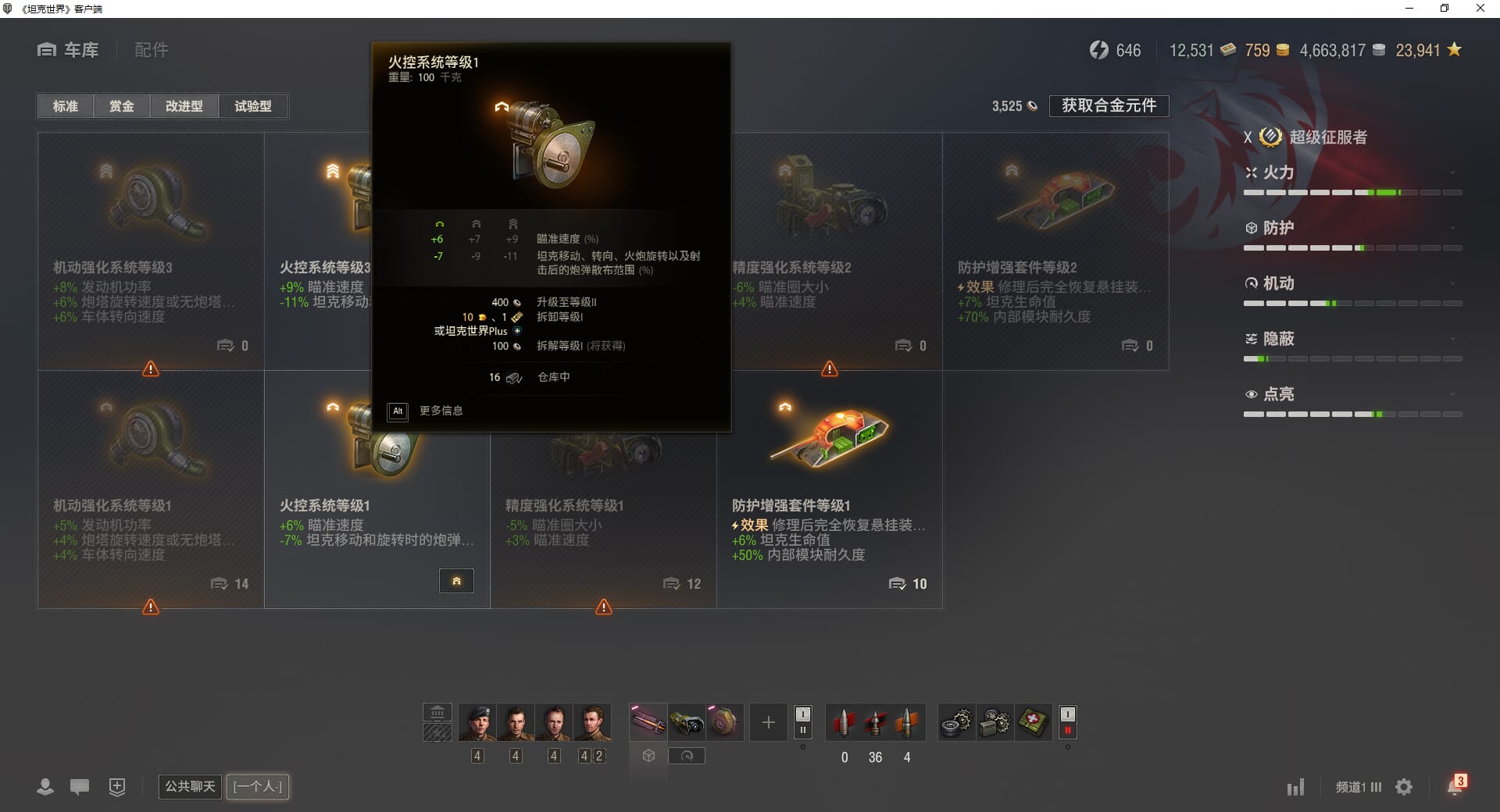Click the 获取合金元件 button
This screenshot has width=1500, height=812.
[x=1109, y=105]
